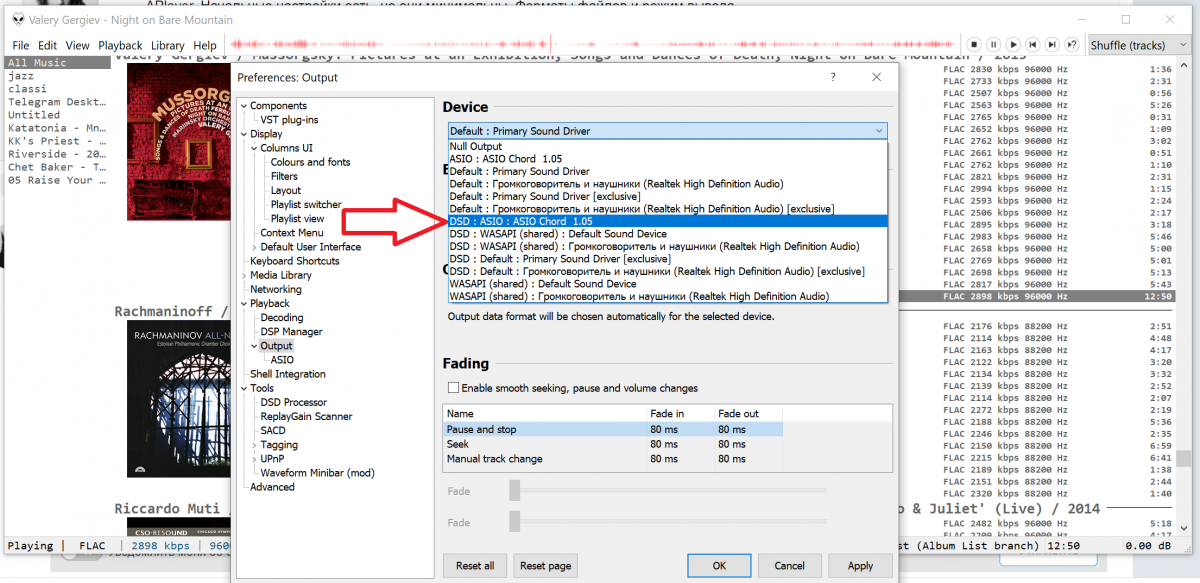
Task: Select the Pause and stop fading row
Action: (613, 429)
